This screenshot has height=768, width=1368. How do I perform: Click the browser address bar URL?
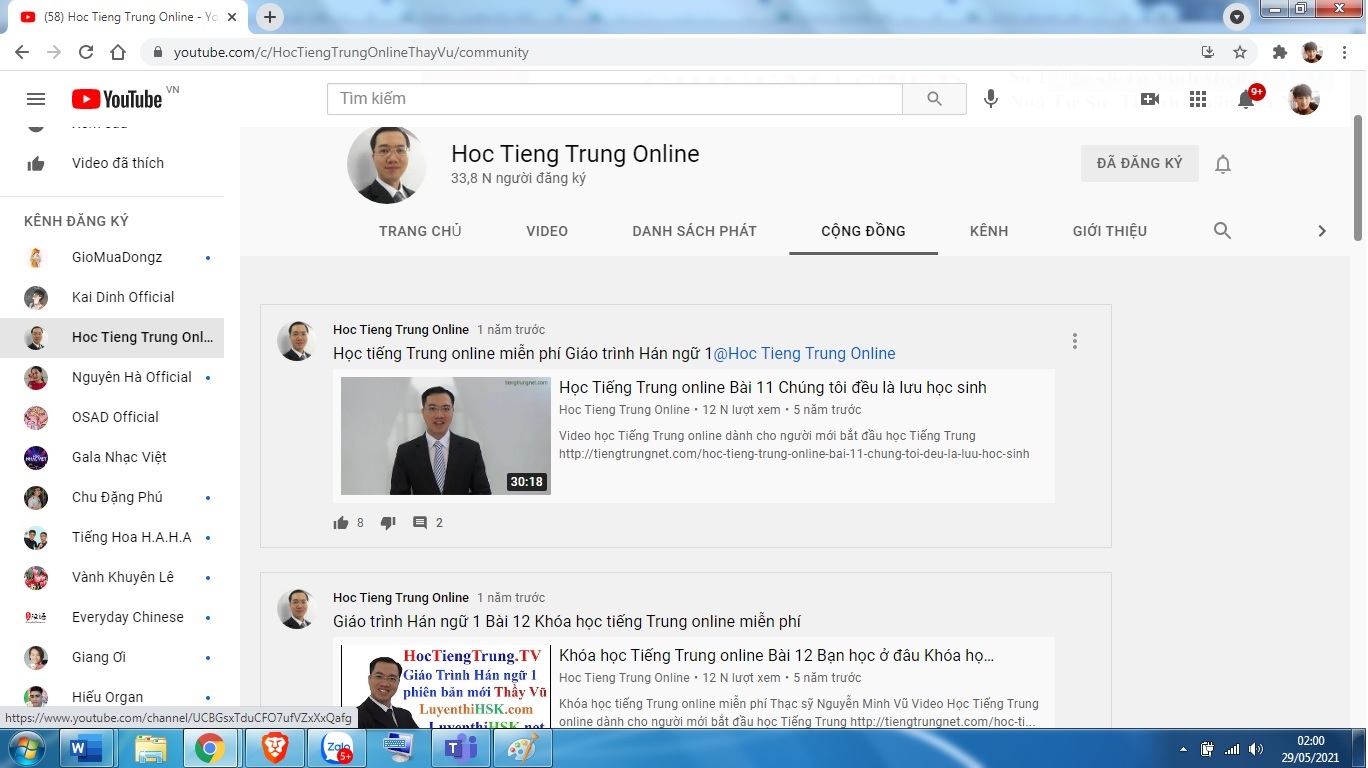(351, 52)
